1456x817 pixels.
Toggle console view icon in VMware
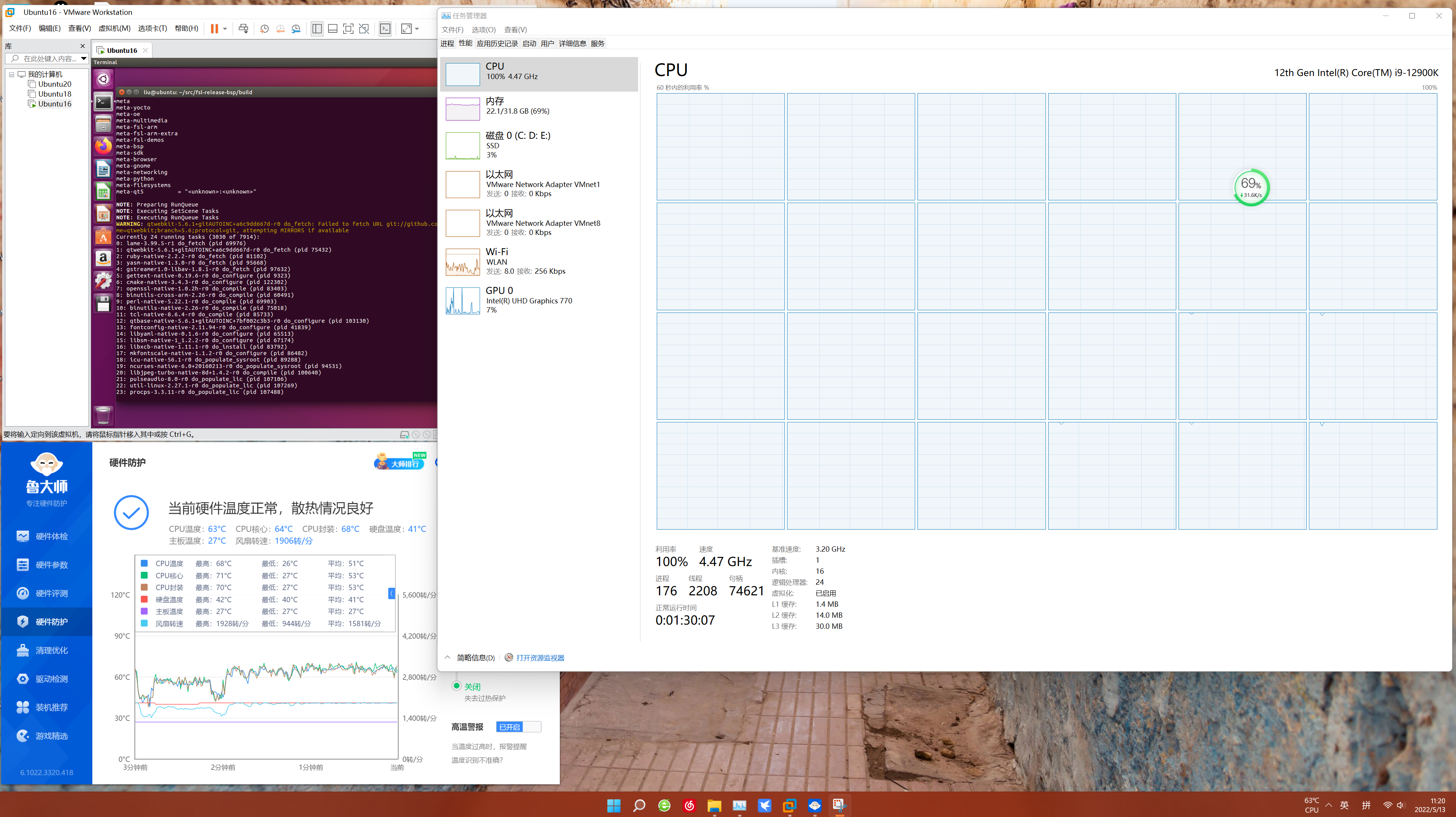point(385,29)
